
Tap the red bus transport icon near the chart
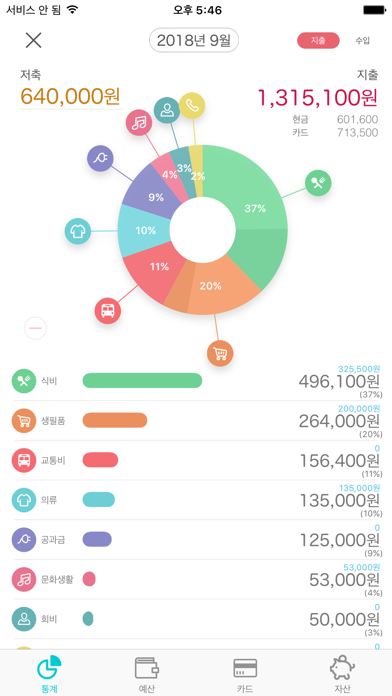tap(108, 311)
